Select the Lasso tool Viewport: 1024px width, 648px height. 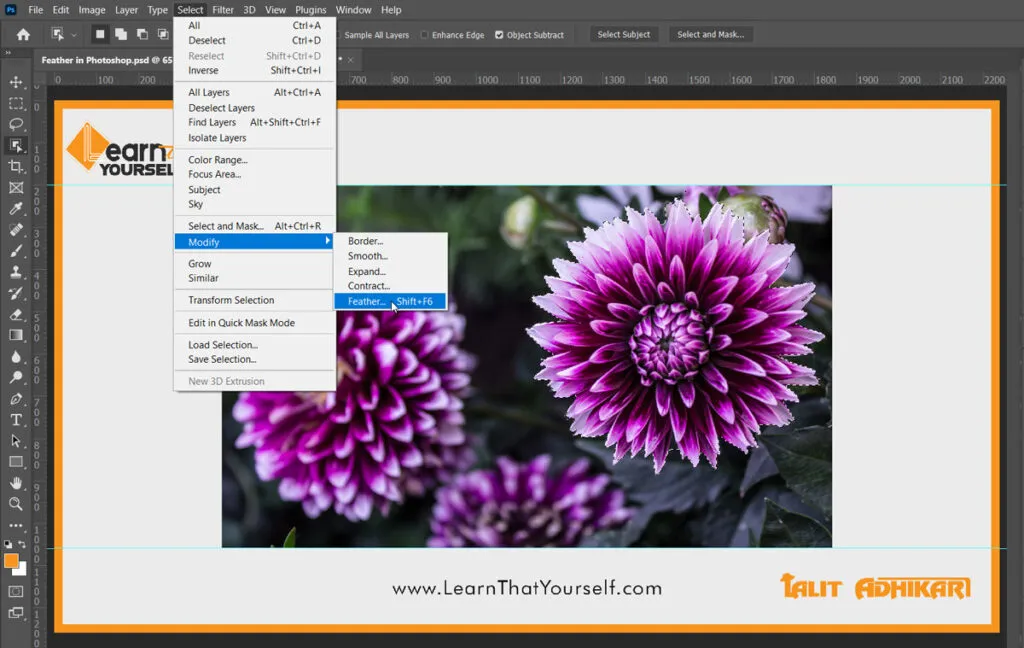(x=16, y=124)
